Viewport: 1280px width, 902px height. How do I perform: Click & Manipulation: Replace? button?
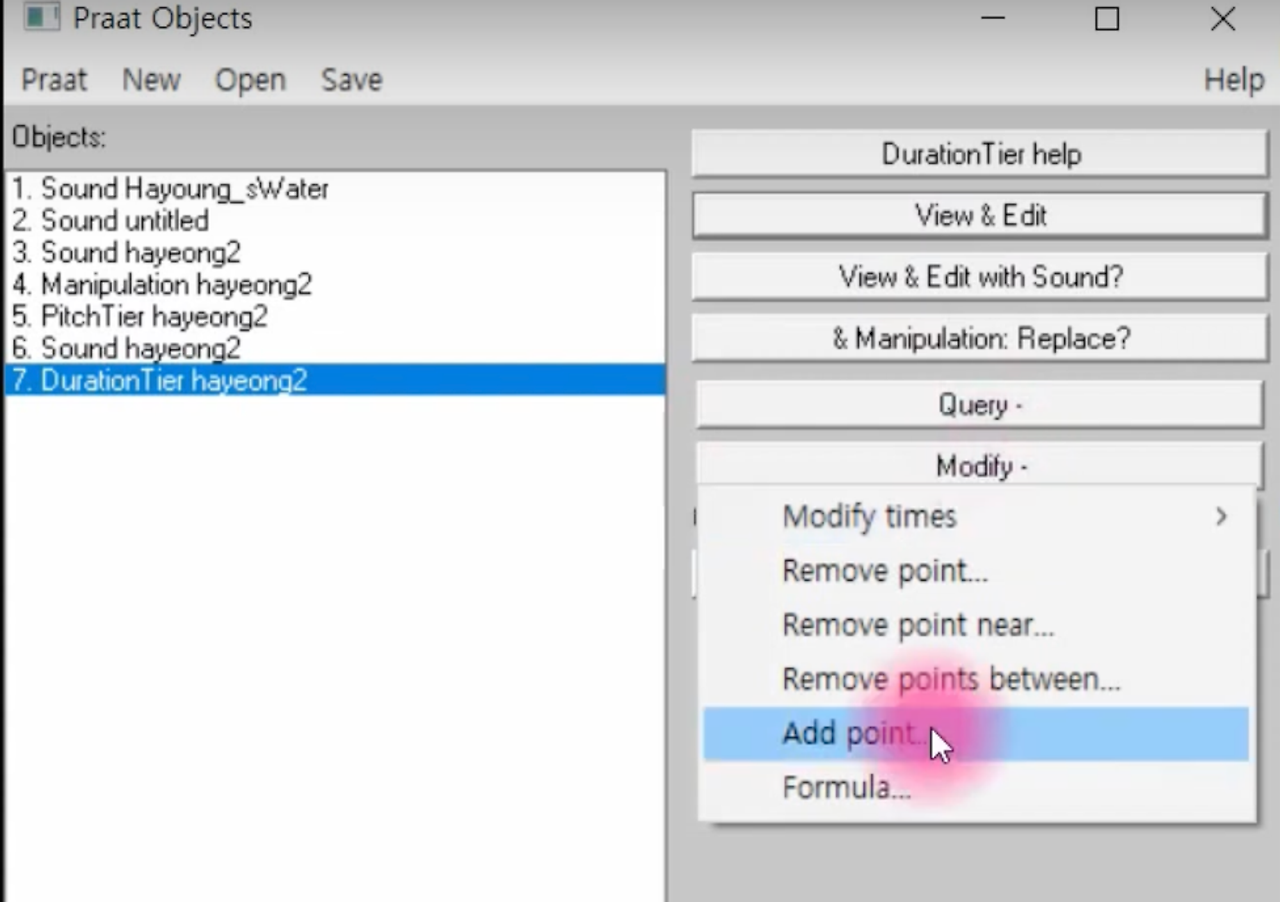pos(980,338)
